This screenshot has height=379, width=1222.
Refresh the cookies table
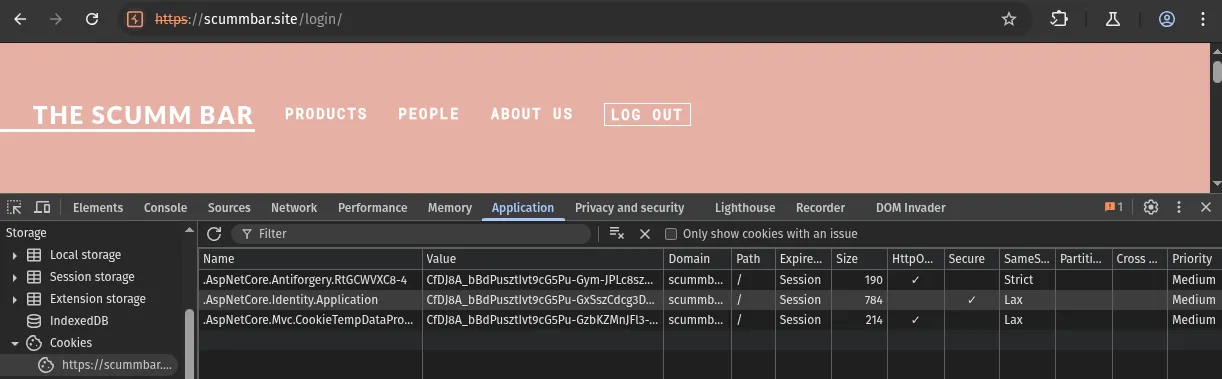coord(214,234)
